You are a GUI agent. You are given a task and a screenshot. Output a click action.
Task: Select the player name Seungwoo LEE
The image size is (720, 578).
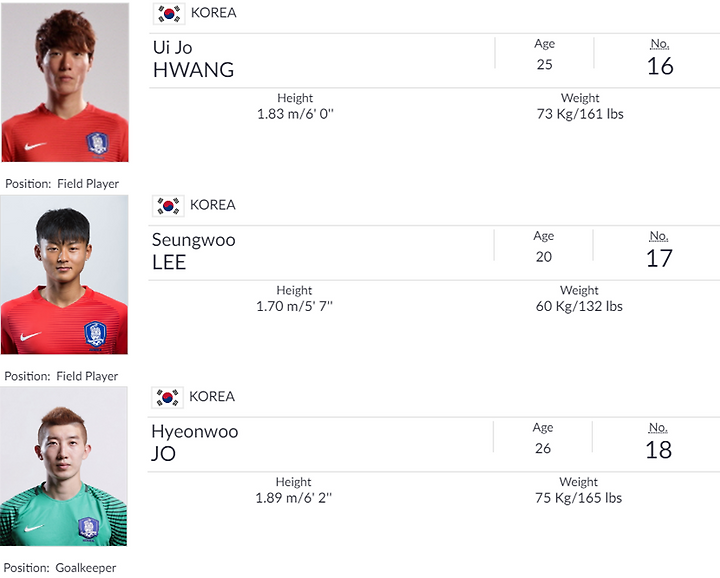click(193, 251)
